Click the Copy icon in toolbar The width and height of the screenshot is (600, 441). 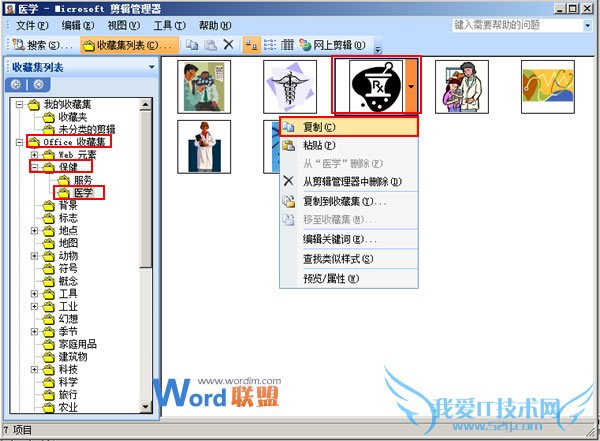tap(192, 45)
